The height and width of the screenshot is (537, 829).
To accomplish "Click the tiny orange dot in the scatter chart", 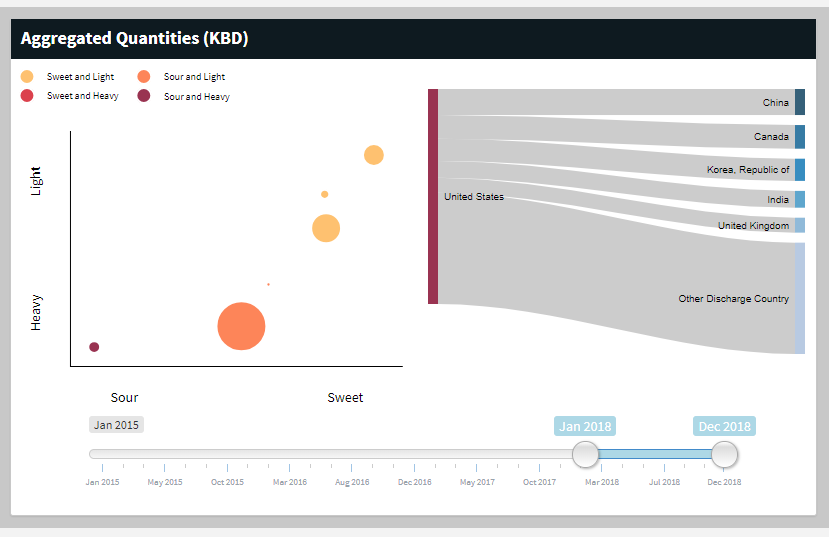I will point(269,284).
